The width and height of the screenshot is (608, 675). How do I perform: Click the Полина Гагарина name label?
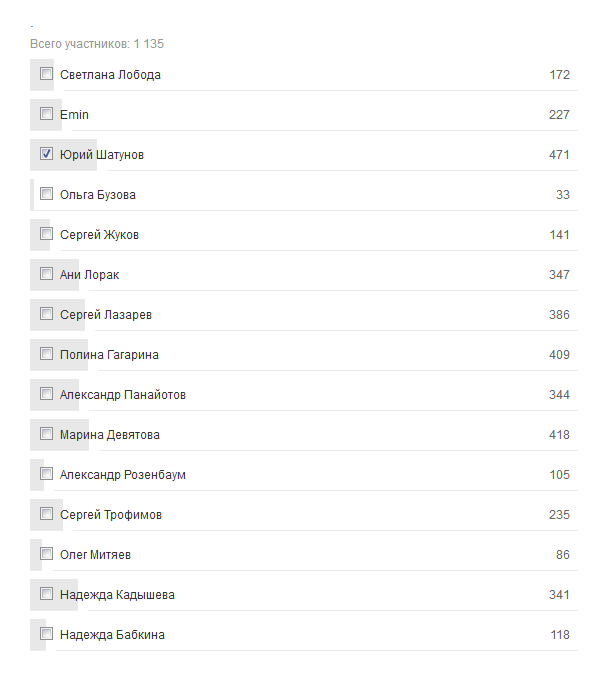(109, 355)
